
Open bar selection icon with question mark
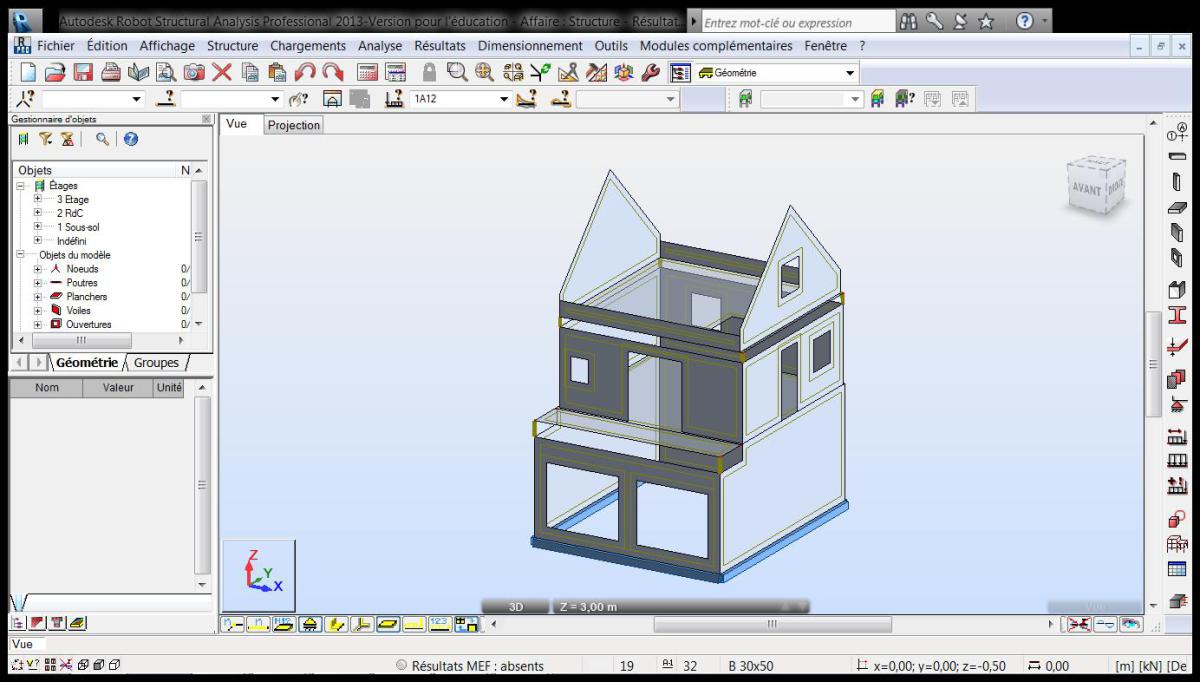click(x=168, y=98)
